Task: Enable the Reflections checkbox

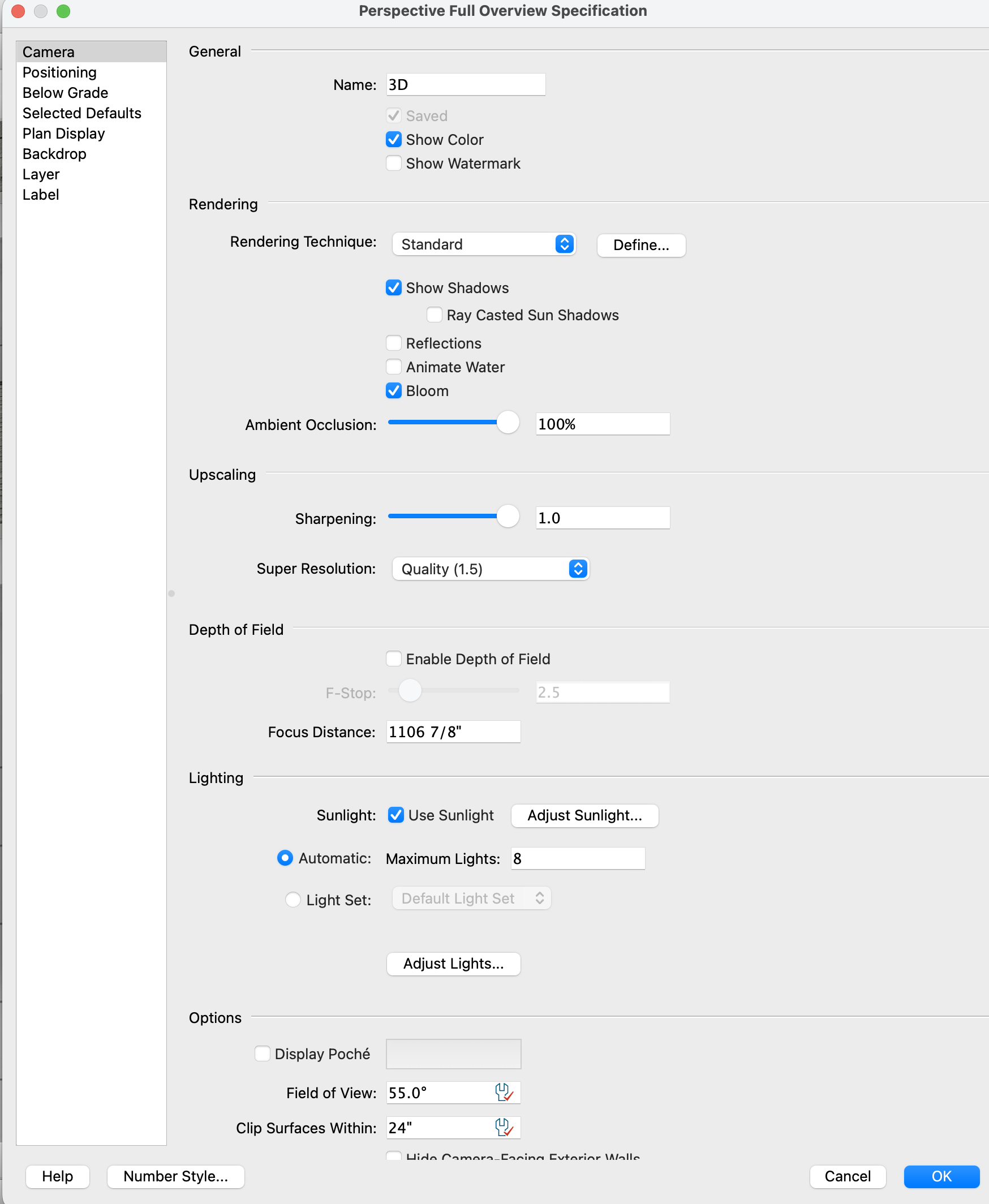Action: click(x=394, y=343)
